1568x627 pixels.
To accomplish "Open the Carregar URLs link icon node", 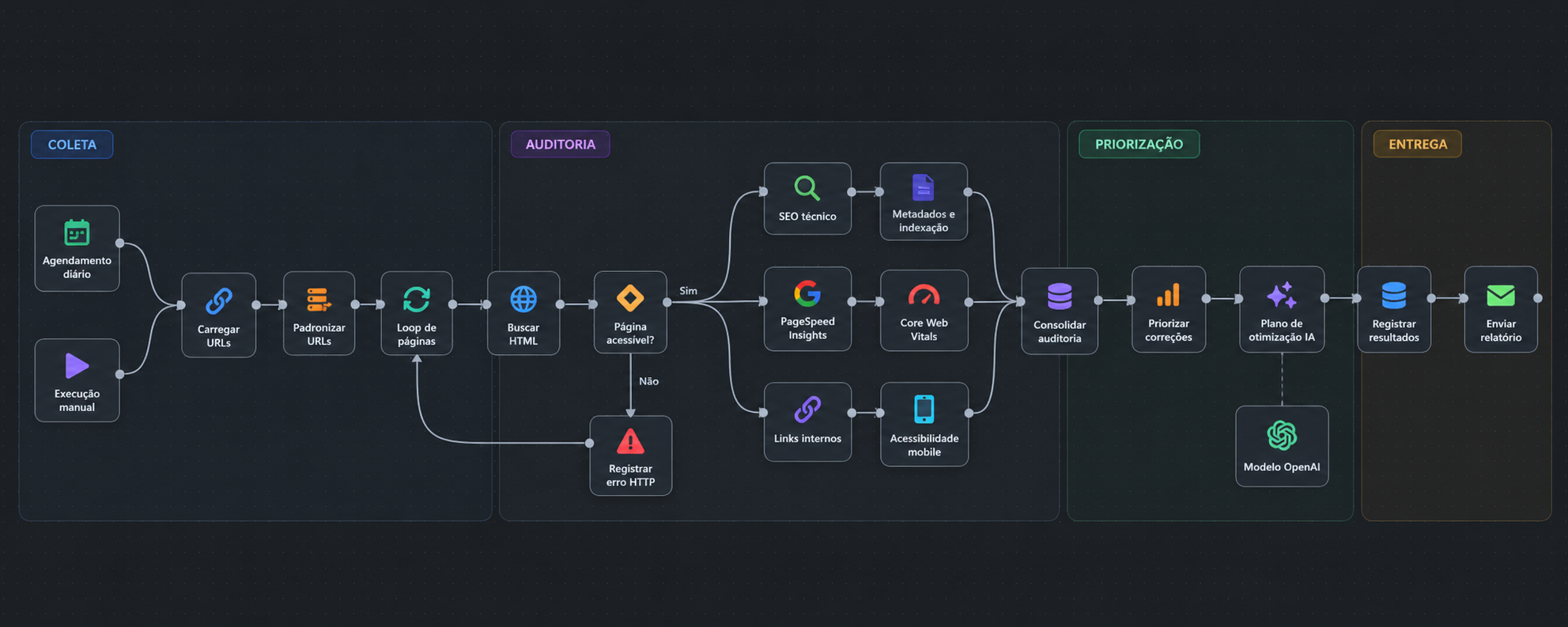I will [x=219, y=301].
